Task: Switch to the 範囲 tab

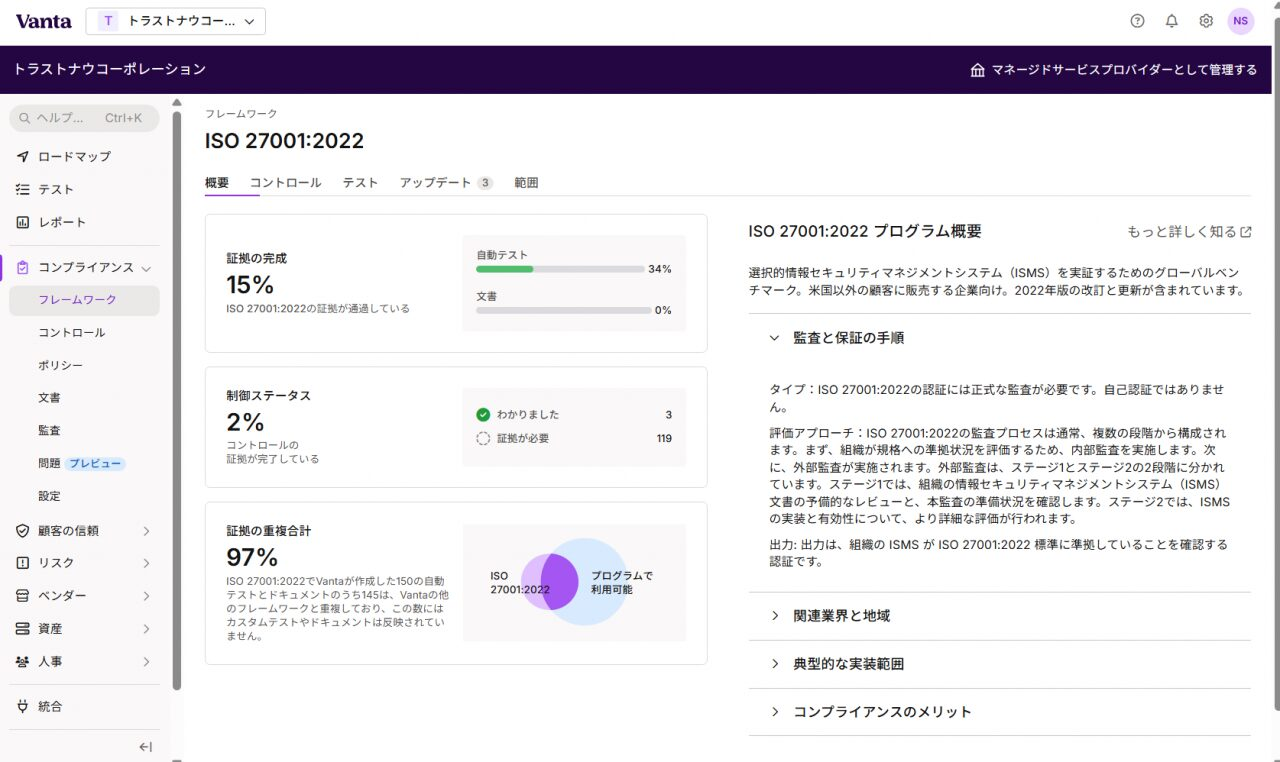Action: [x=526, y=183]
